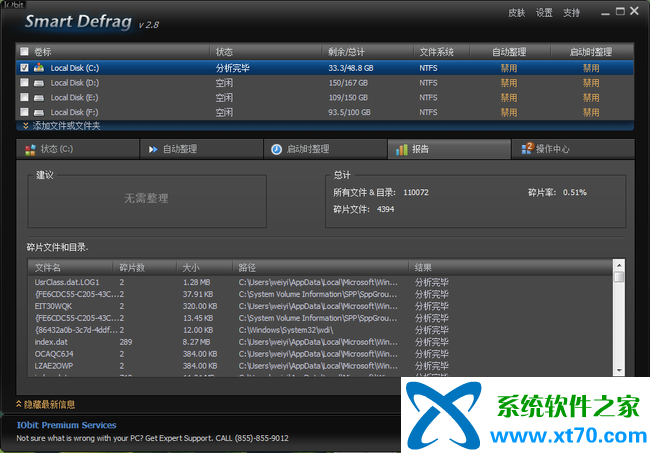Viewport: 650px width, 453px height.
Task: Click the bar chart icon on 报告 tab
Action: point(401,149)
